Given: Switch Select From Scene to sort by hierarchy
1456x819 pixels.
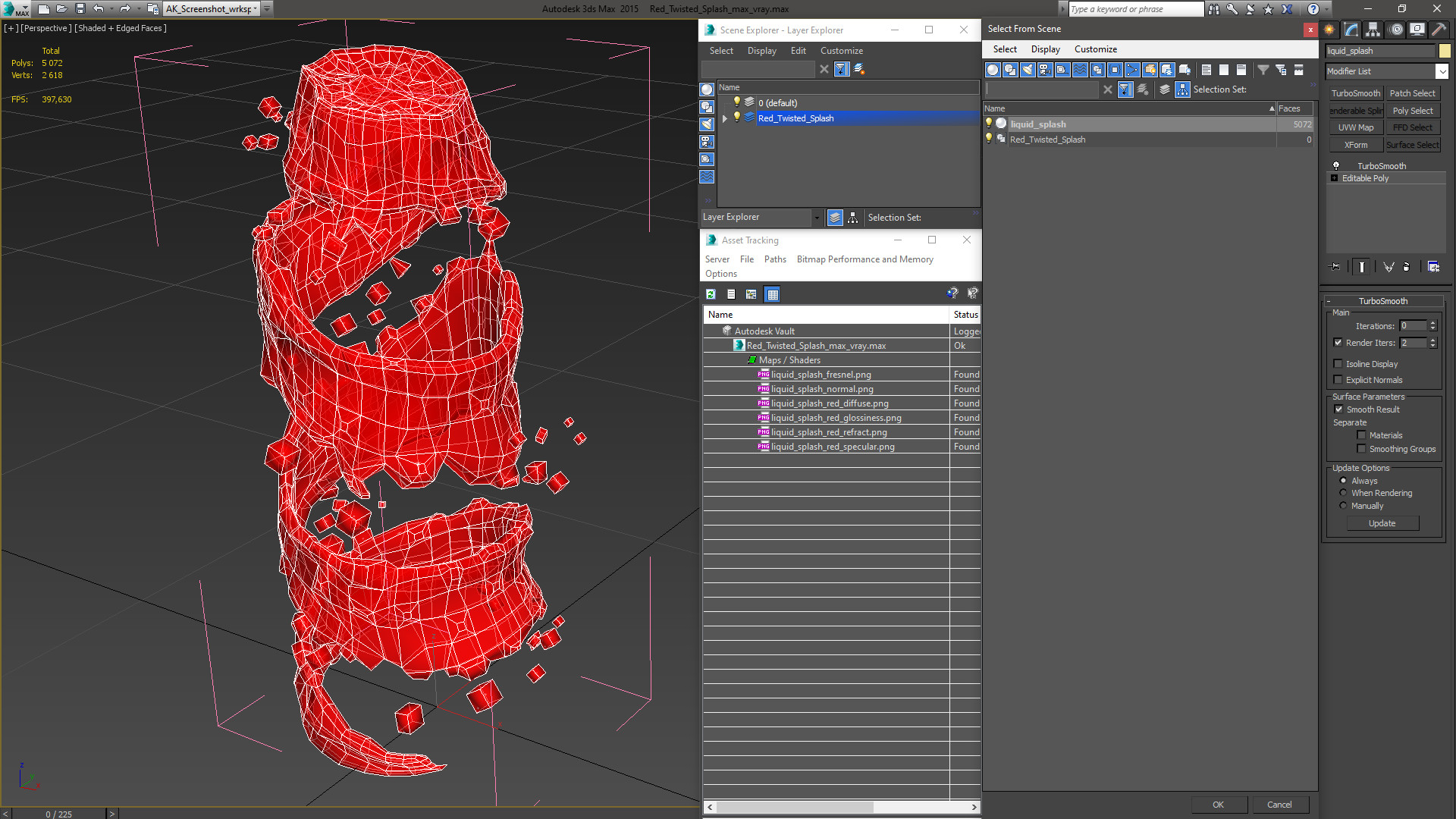Looking at the screenshot, I should tap(1182, 89).
